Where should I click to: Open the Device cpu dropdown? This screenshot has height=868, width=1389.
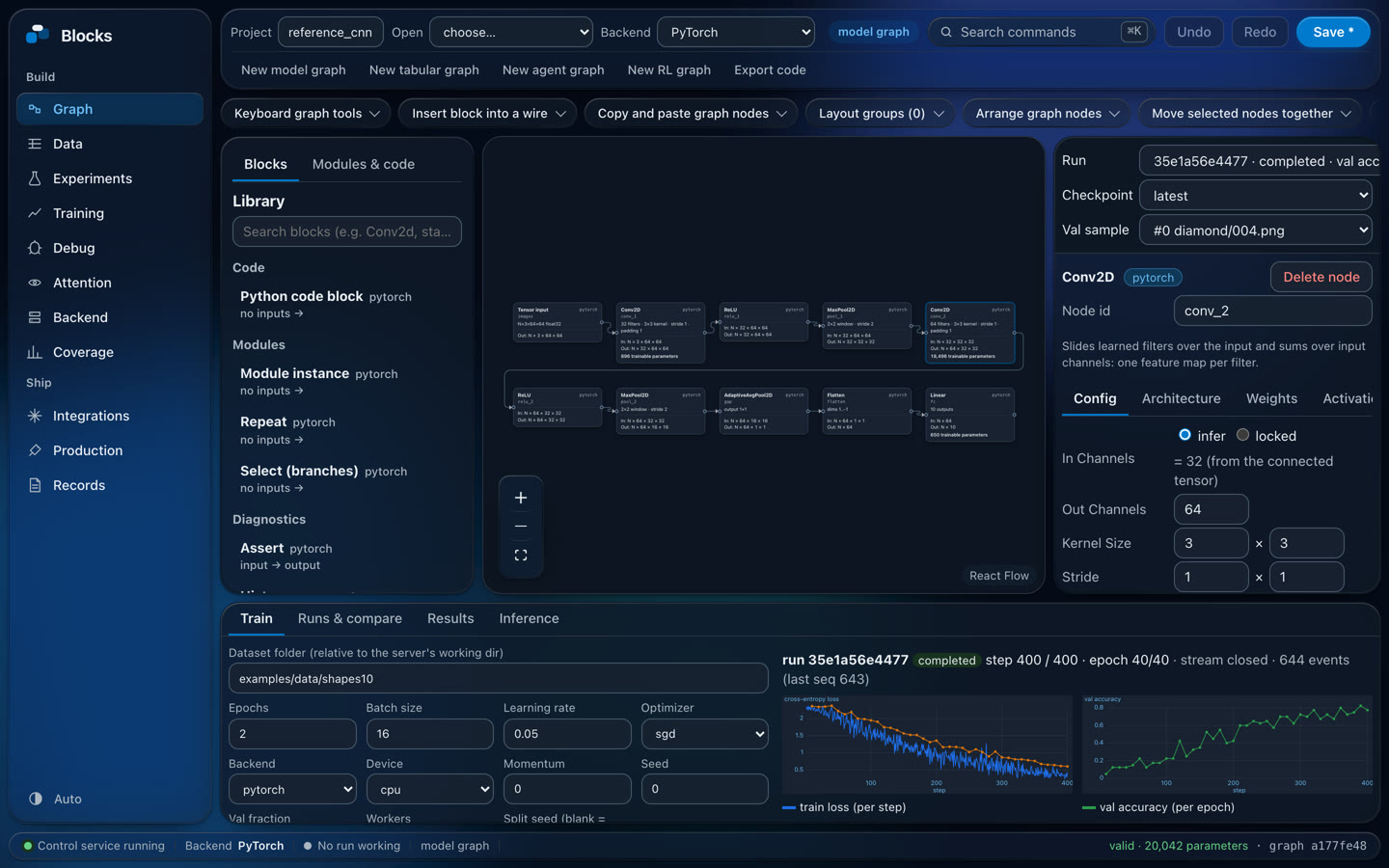click(x=430, y=790)
